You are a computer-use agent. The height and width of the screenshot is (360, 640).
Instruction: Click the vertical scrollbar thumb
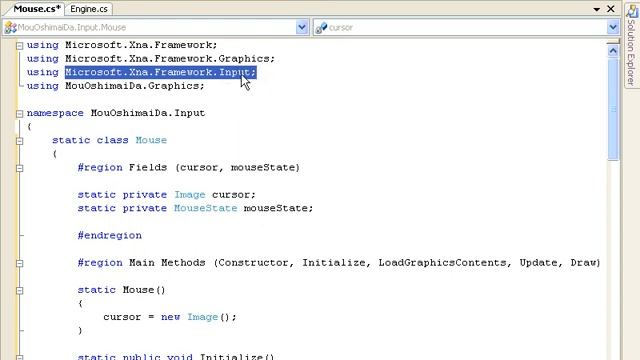[613, 109]
